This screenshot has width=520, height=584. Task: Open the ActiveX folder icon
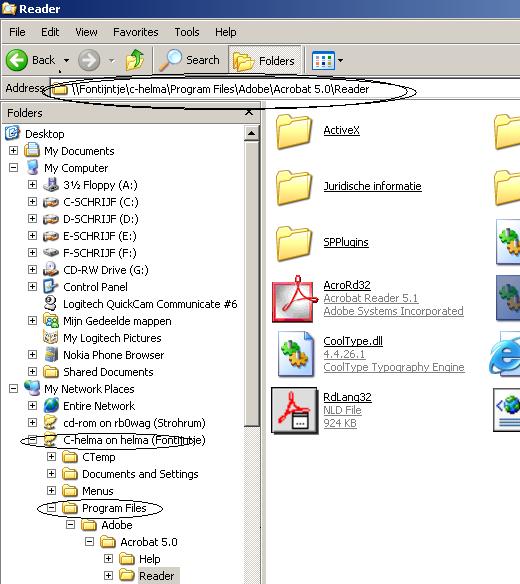click(x=294, y=132)
